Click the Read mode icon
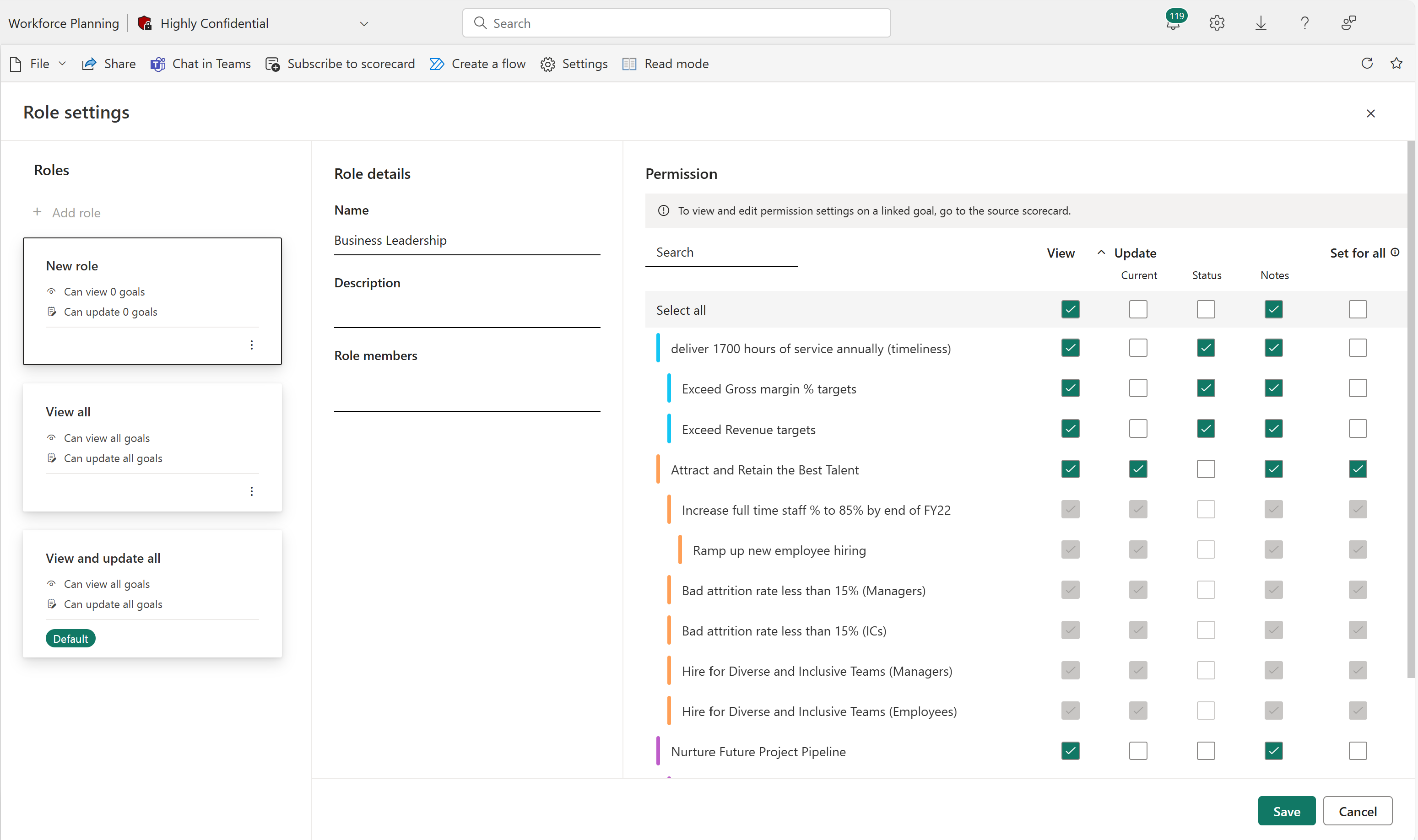1418x840 pixels. 629,63
